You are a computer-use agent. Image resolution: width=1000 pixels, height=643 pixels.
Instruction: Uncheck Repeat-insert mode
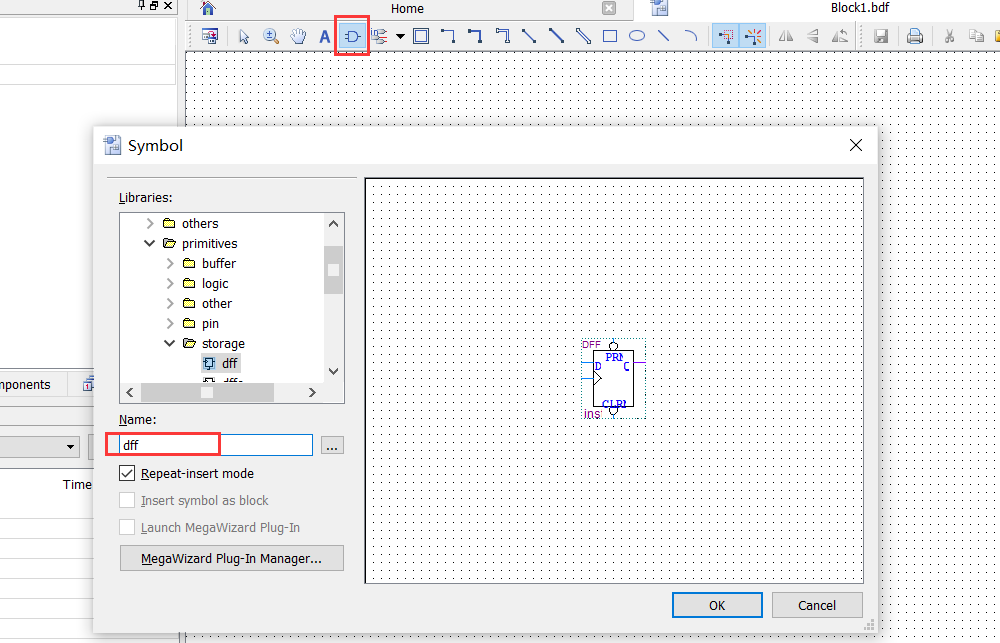(127, 473)
